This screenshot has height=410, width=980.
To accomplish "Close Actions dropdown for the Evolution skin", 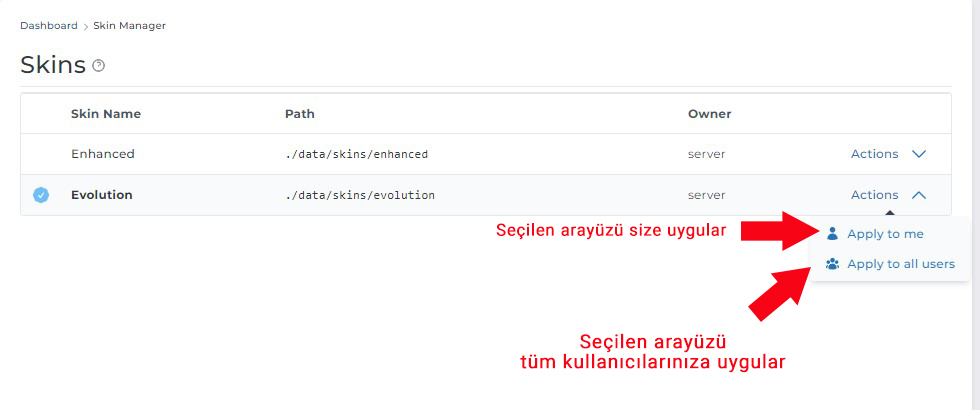I will point(874,195).
